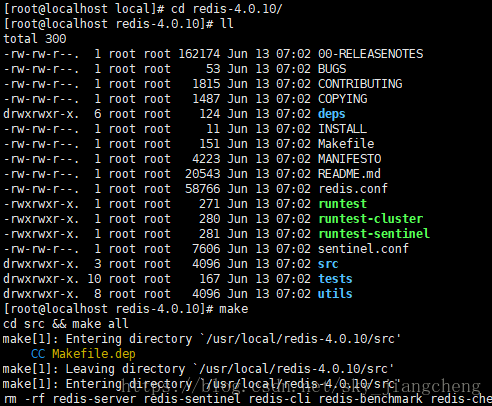Click the Makefile entry in listing
The image size is (492, 406).
click(x=346, y=144)
